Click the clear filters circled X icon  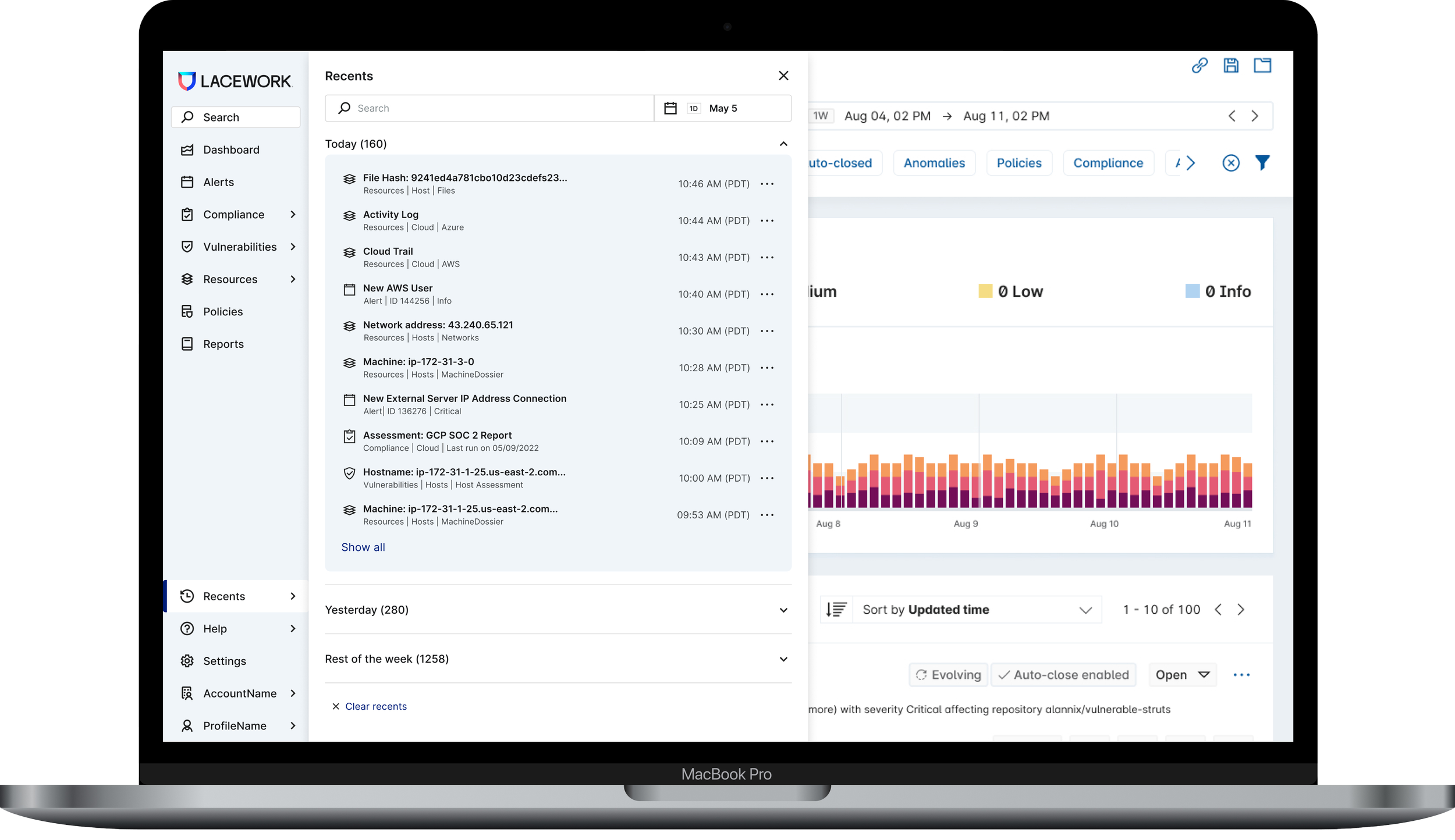pos(1230,163)
